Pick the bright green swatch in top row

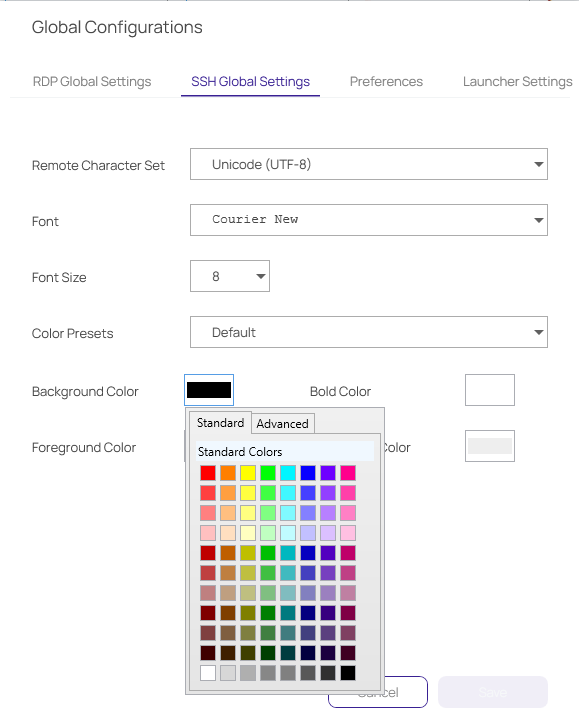click(x=268, y=473)
